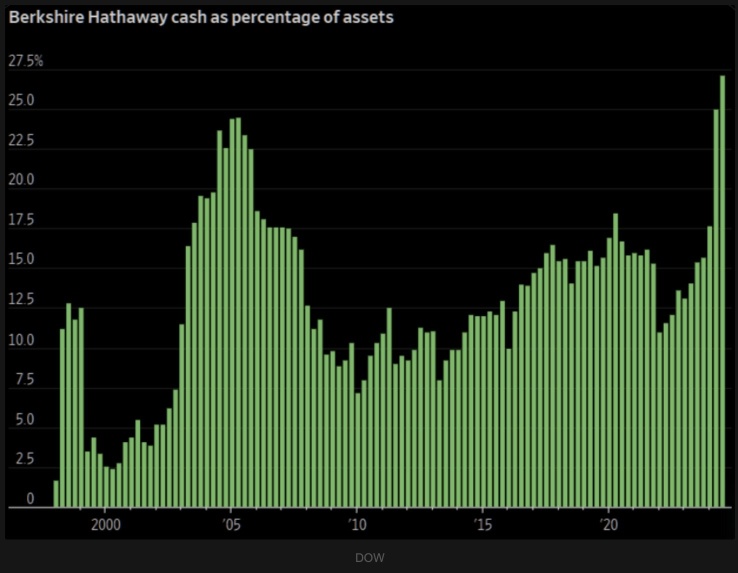
Task: Select the 7.5 y-axis label
Action: [23, 380]
